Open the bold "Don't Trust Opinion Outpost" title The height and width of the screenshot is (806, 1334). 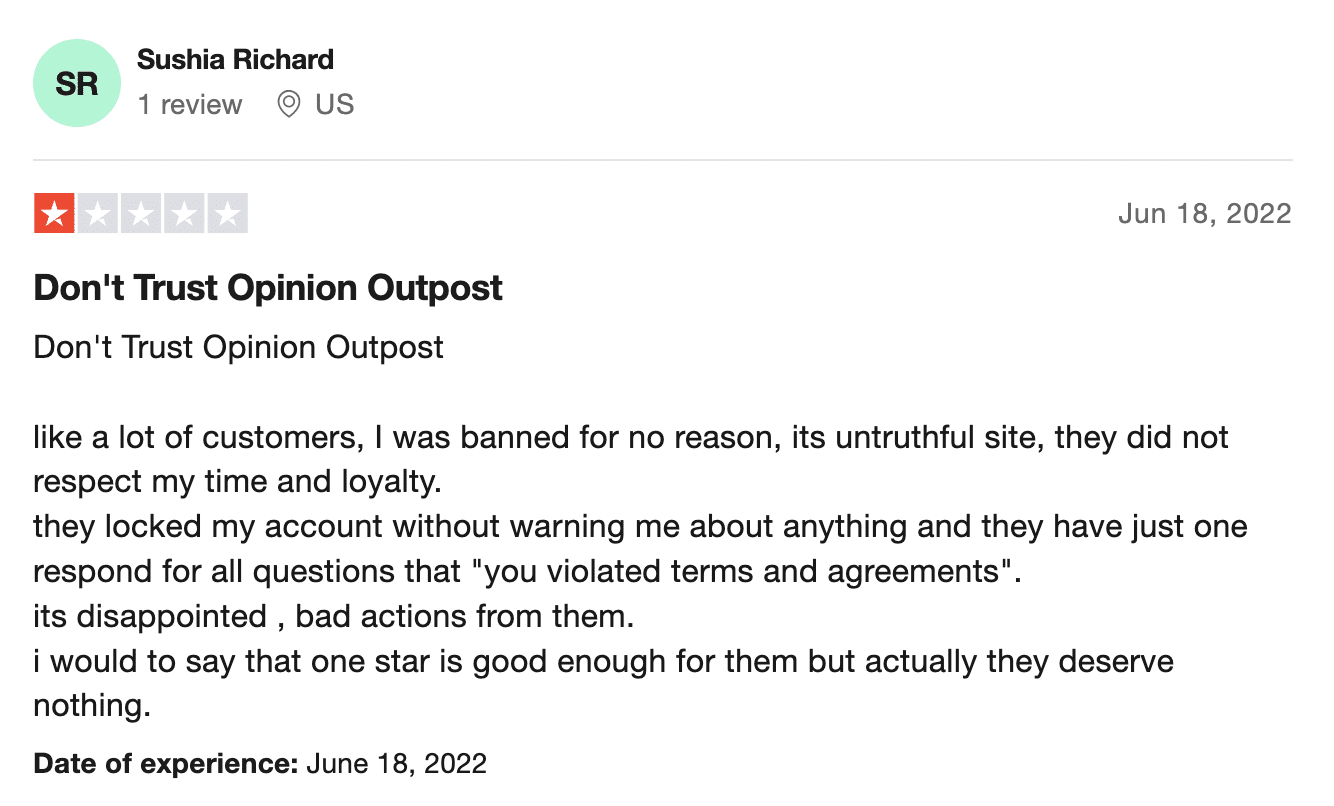[268, 288]
